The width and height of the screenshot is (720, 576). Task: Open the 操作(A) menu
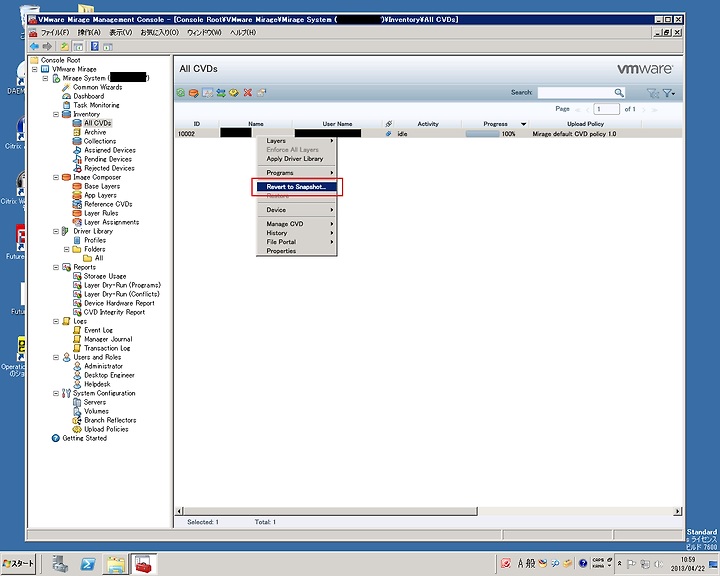[89, 33]
